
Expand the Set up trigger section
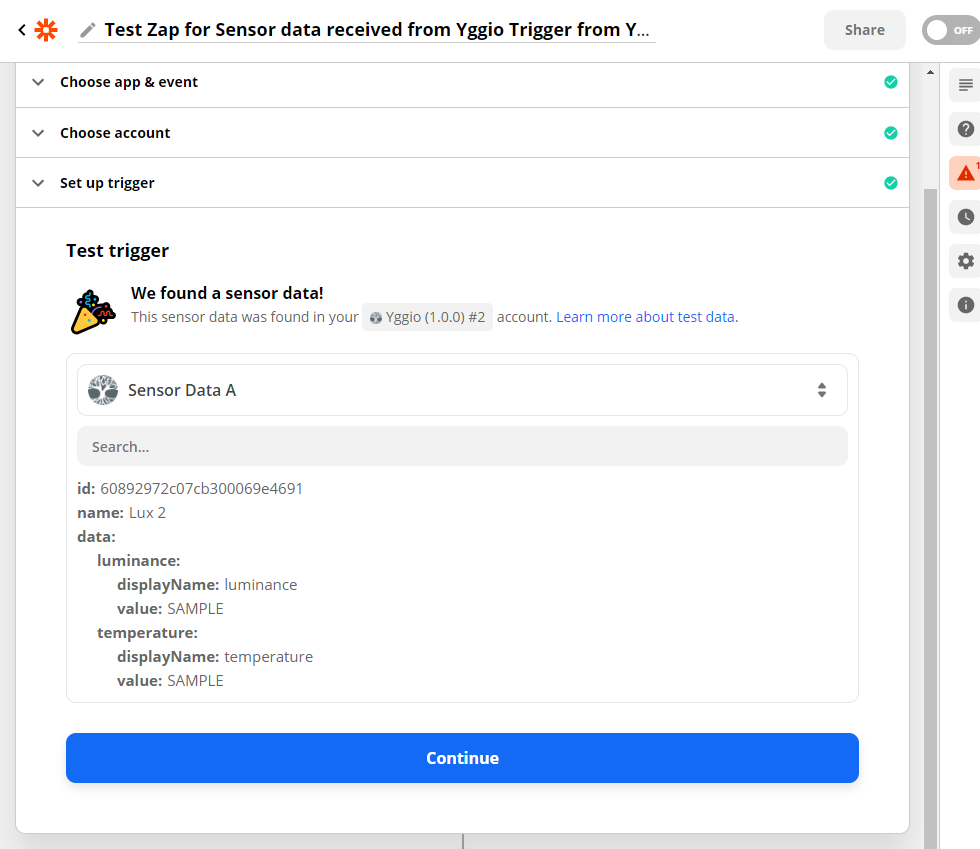pyautogui.click(x=462, y=183)
